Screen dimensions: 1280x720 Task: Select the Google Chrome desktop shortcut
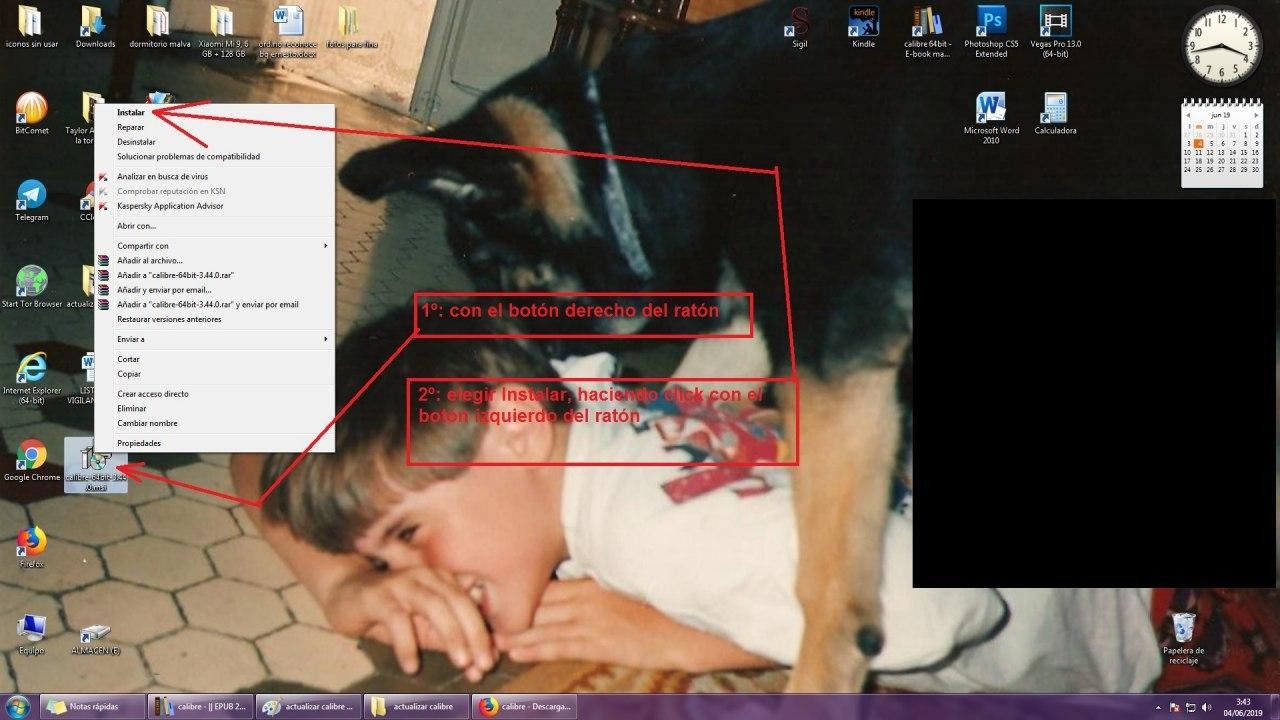point(32,461)
